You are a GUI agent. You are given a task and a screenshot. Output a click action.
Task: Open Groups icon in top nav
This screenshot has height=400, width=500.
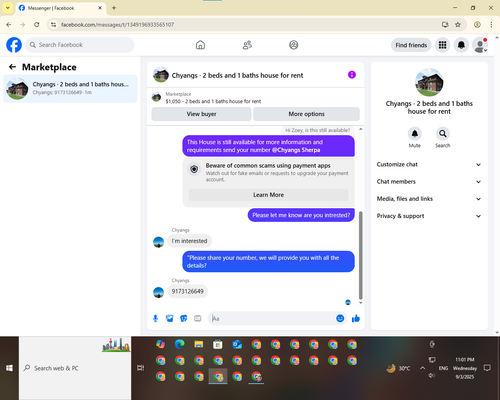click(x=294, y=45)
